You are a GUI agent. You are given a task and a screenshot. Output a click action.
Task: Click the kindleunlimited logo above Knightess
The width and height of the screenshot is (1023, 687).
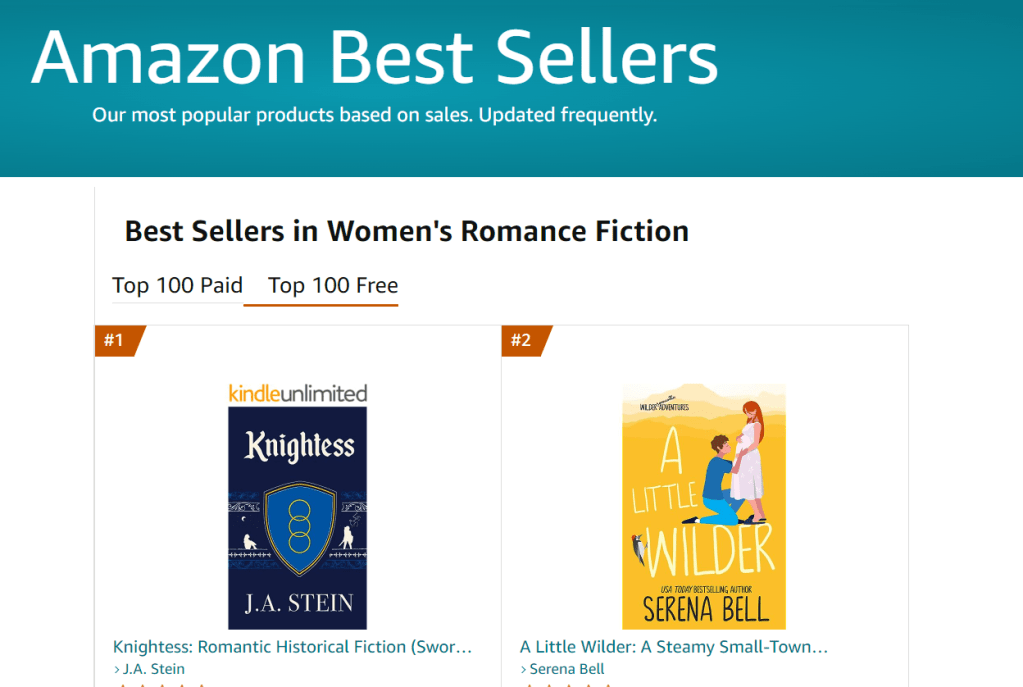[297, 393]
